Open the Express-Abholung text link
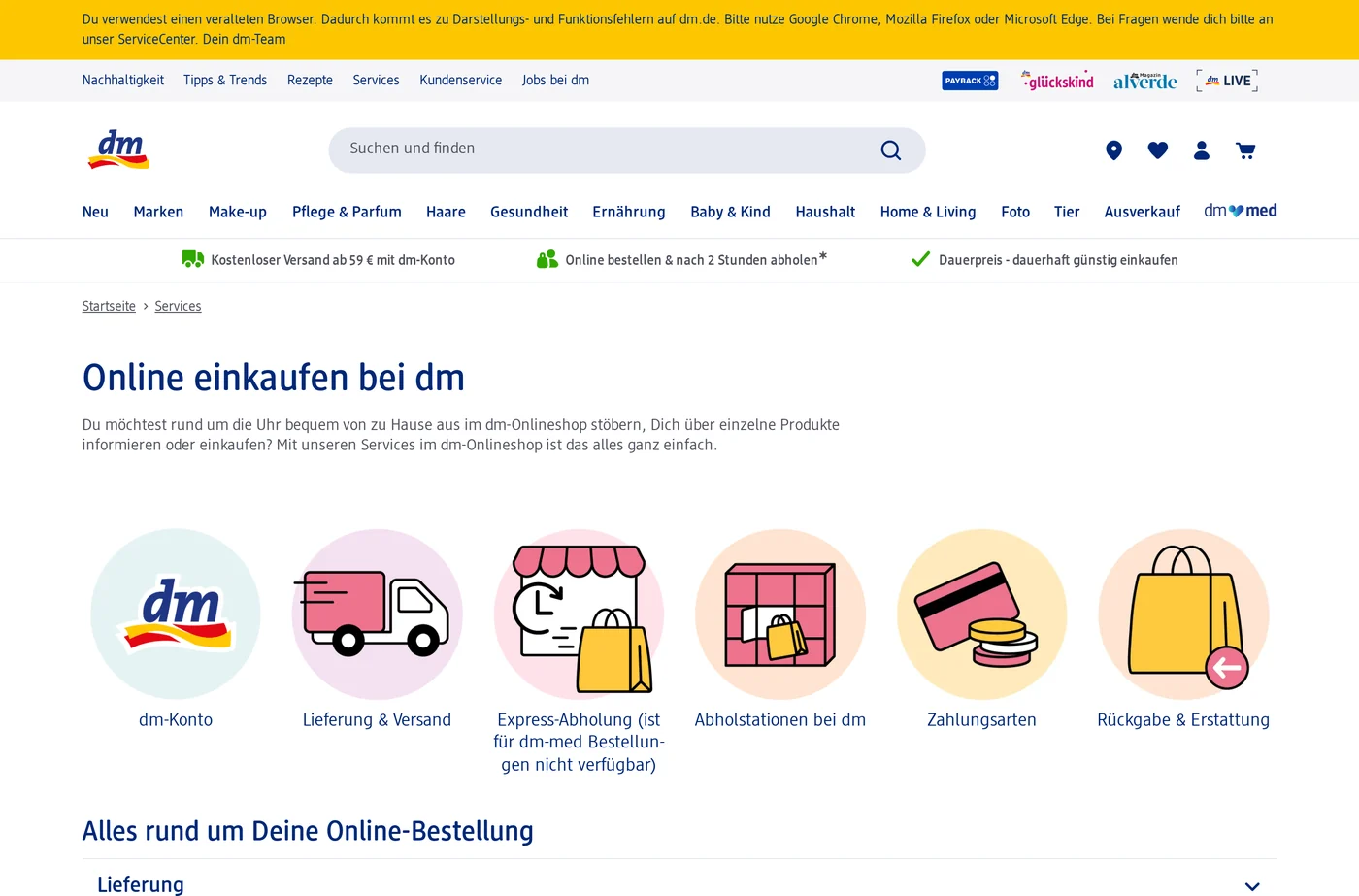Viewport: 1359px width, 896px height. [579, 743]
